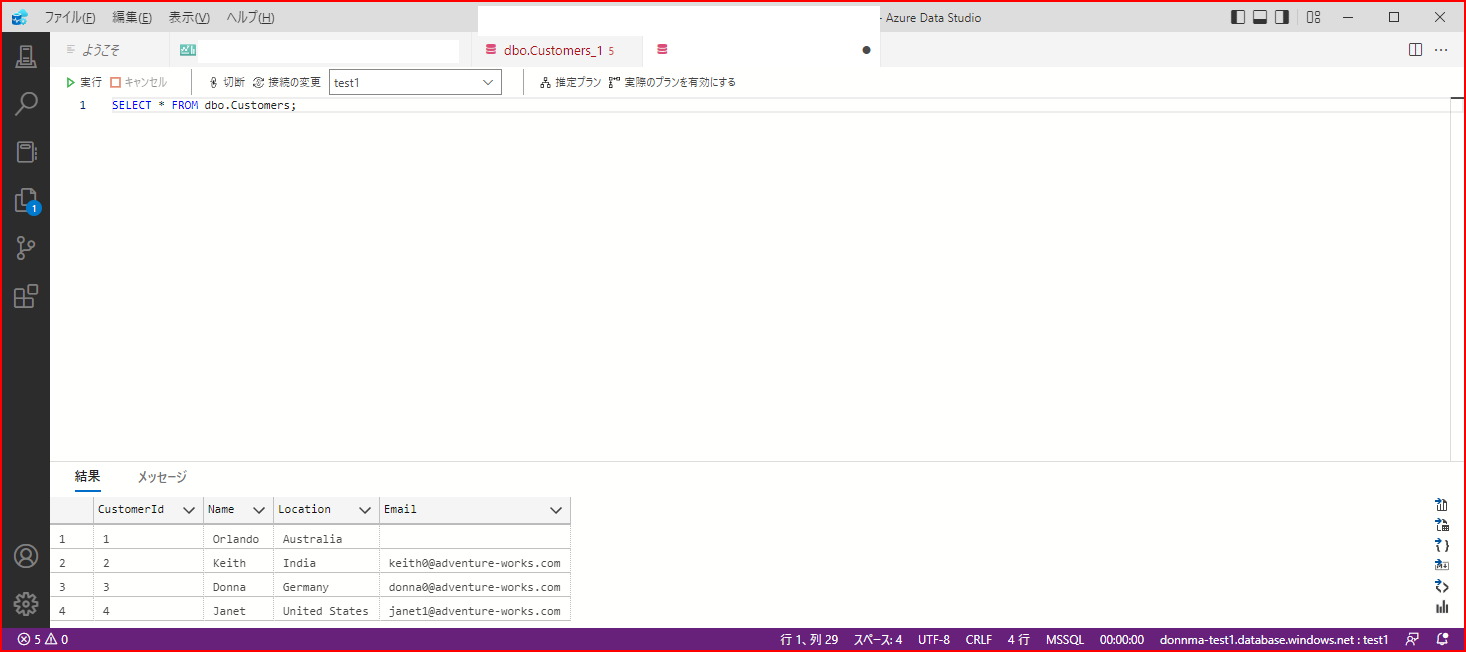Screen dimensions: 1466x652
Task: Toggle the bottom panel
Action: pyautogui.click(x=1260, y=17)
